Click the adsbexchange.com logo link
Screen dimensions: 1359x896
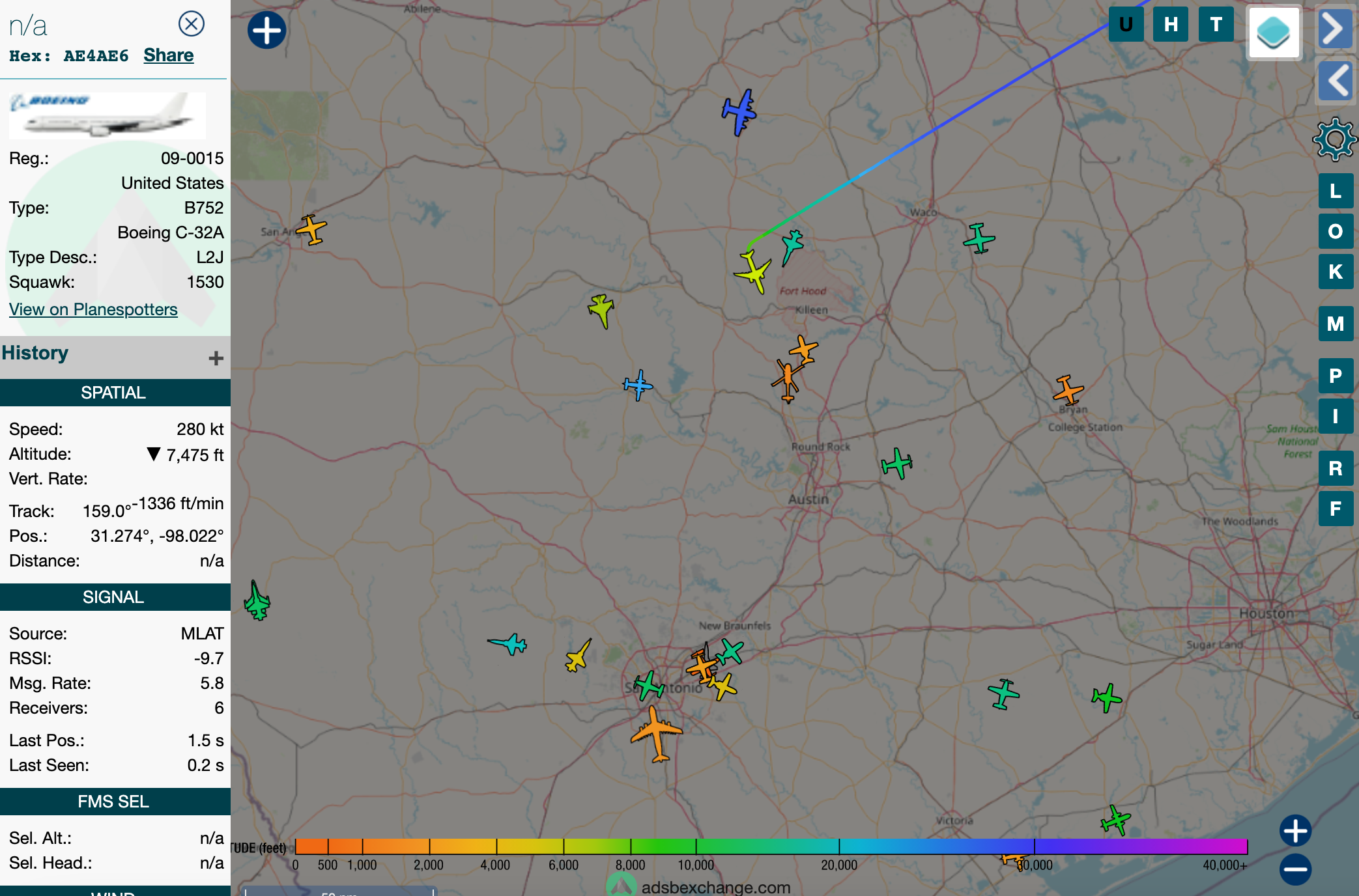(699, 886)
